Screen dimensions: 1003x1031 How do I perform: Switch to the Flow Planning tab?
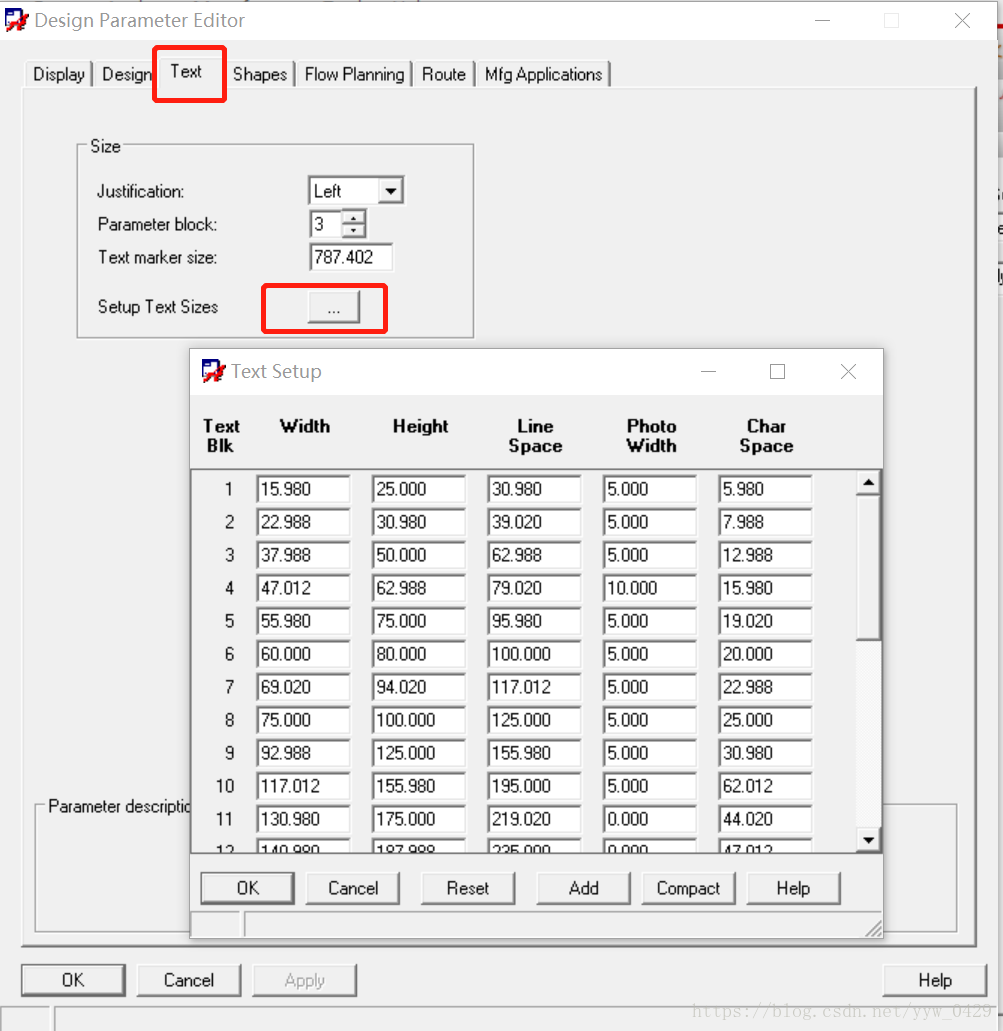pos(354,74)
